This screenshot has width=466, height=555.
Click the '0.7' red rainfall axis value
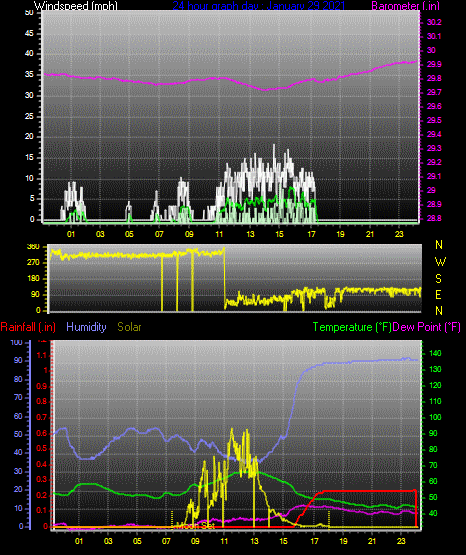point(42,418)
